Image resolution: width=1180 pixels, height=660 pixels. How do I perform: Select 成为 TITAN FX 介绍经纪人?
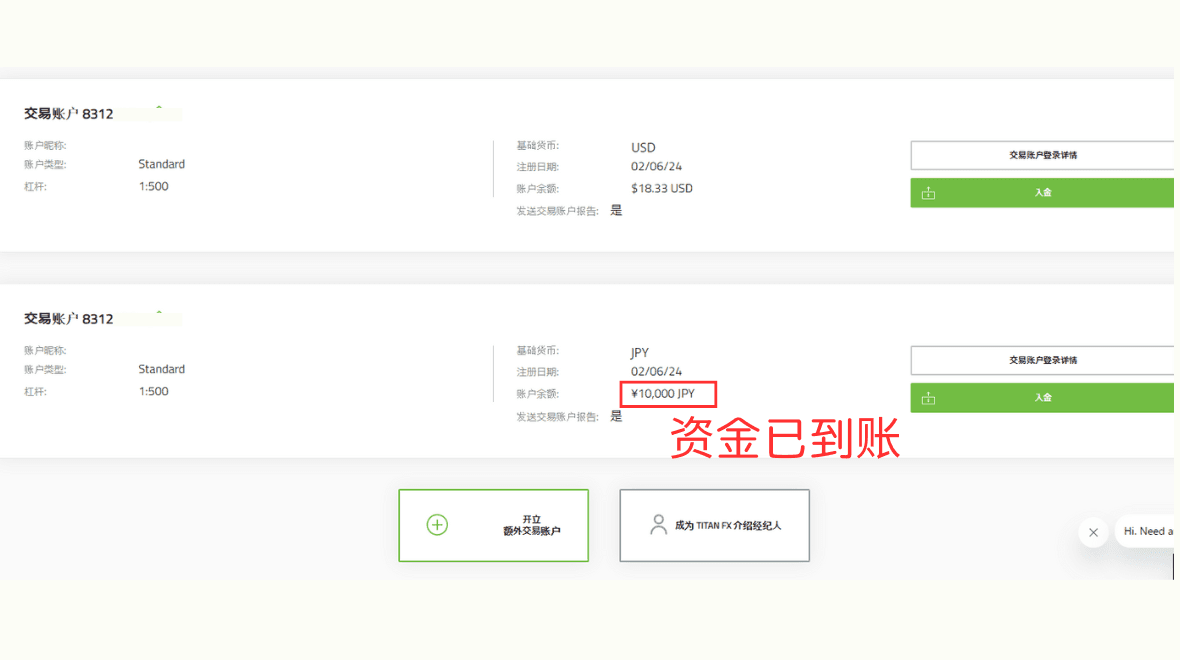pyautogui.click(x=714, y=525)
